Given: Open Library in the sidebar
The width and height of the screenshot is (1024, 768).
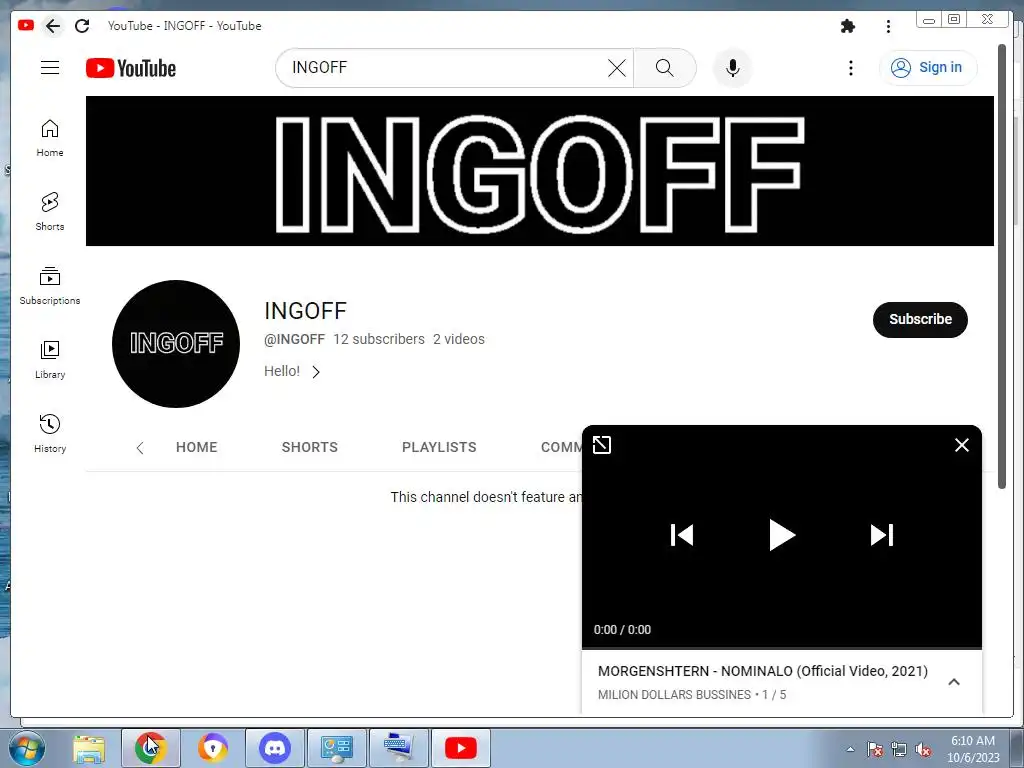Looking at the screenshot, I should (x=50, y=360).
